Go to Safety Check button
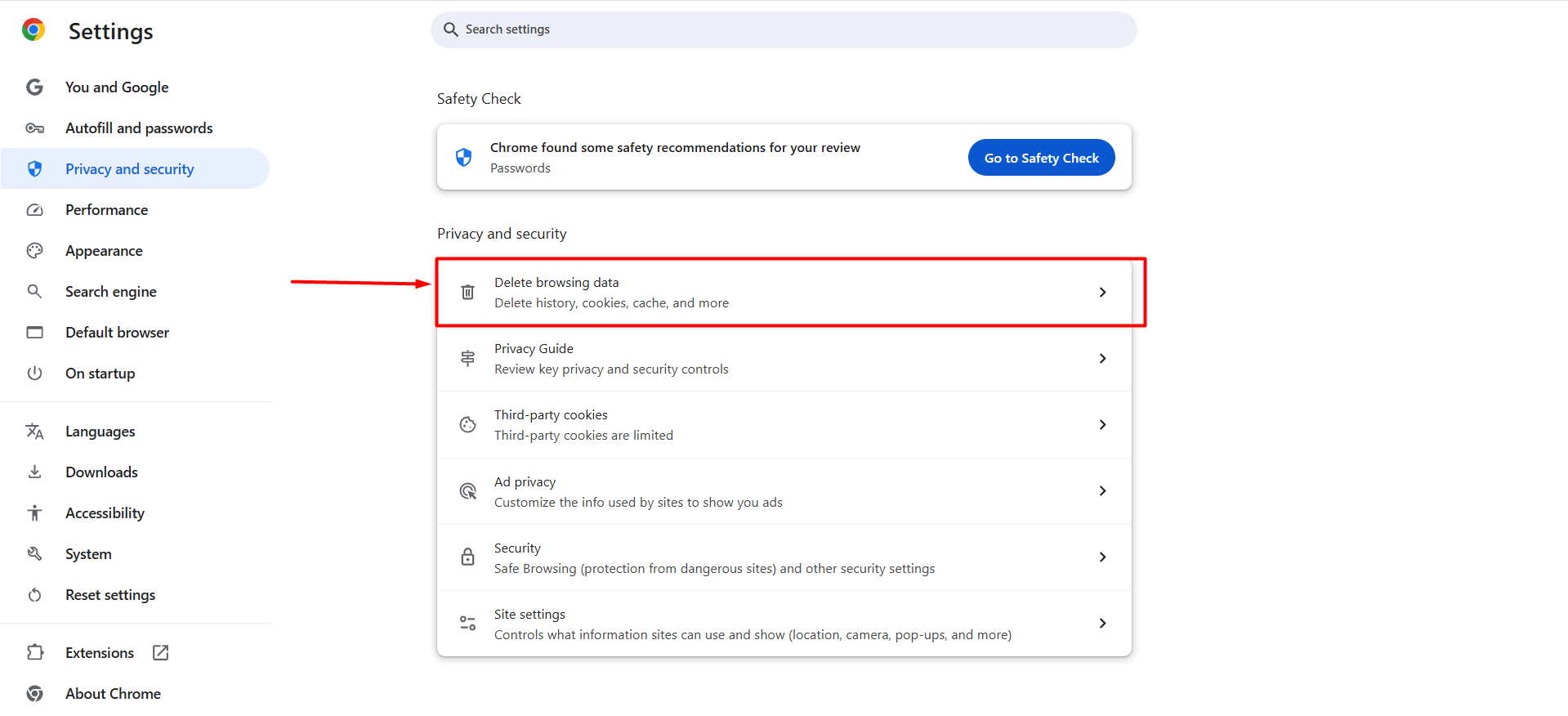The height and width of the screenshot is (716, 1568). tap(1041, 157)
